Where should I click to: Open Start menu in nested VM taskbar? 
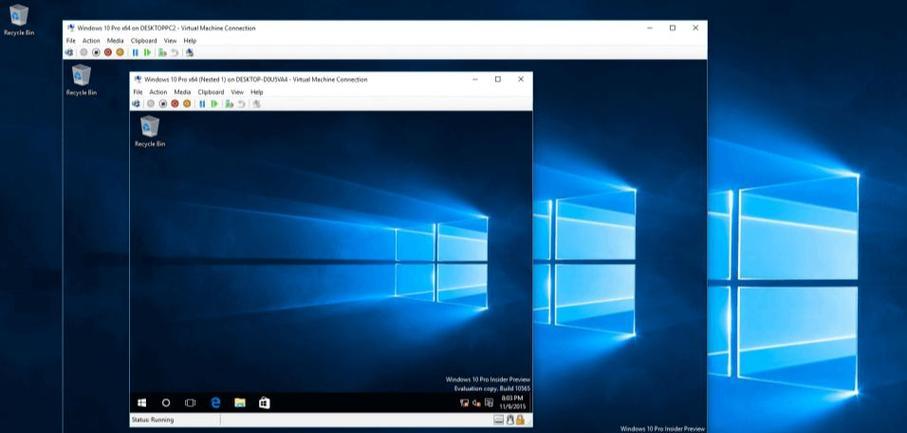pos(142,403)
